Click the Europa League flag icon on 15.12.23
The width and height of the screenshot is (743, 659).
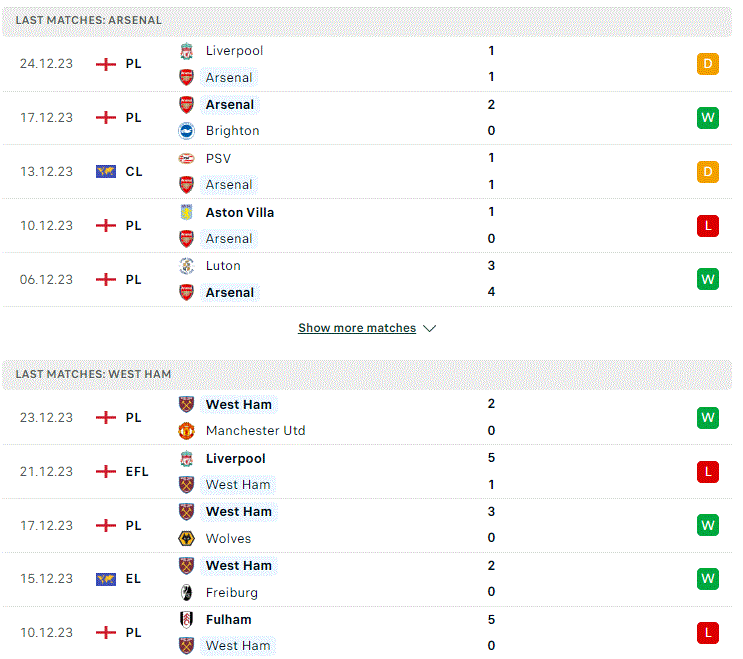(106, 579)
